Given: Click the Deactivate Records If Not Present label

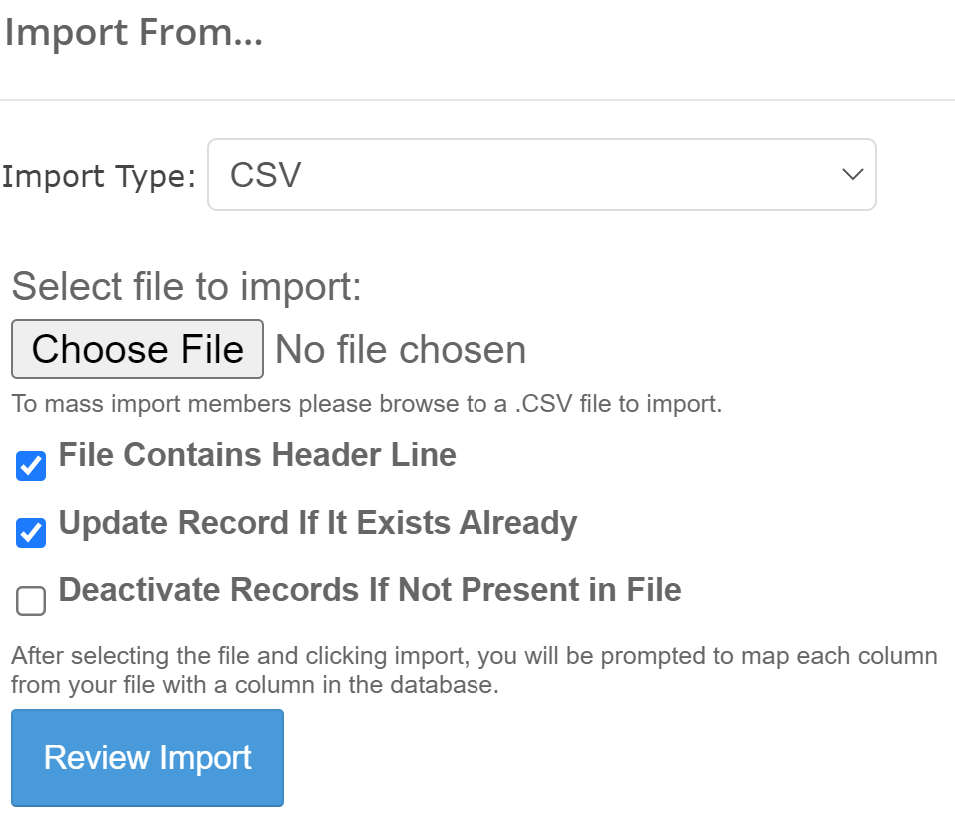Looking at the screenshot, I should (x=370, y=590).
